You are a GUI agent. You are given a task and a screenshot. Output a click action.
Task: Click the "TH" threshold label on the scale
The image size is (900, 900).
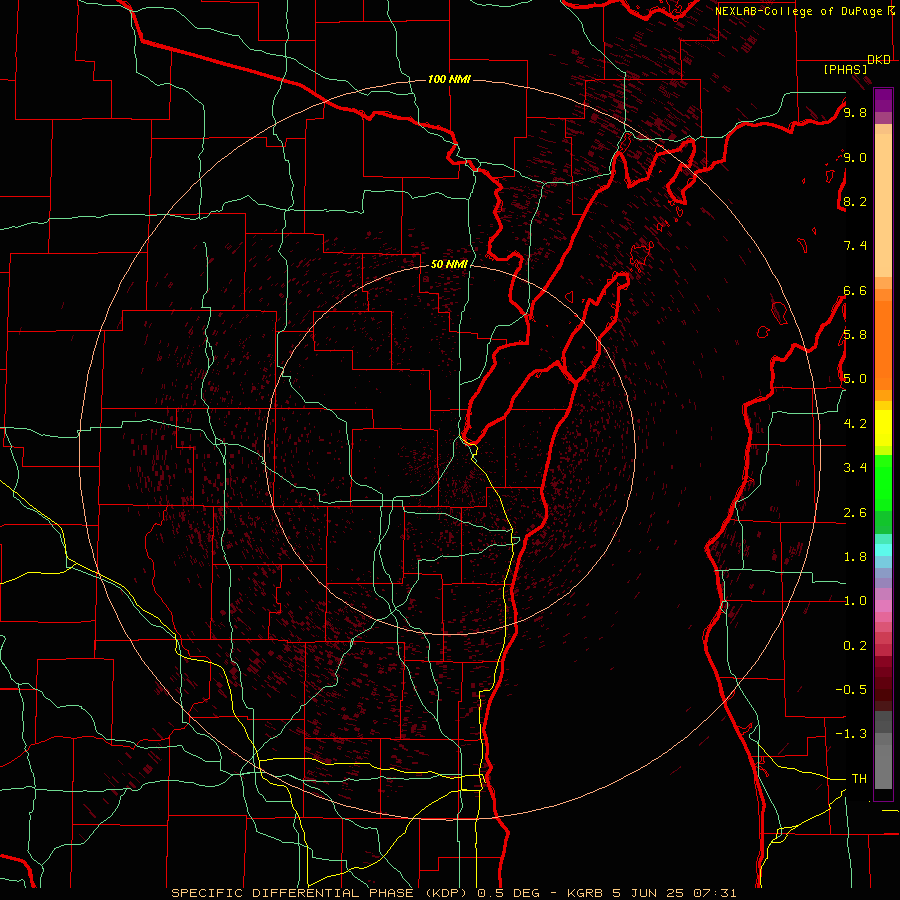click(x=859, y=779)
